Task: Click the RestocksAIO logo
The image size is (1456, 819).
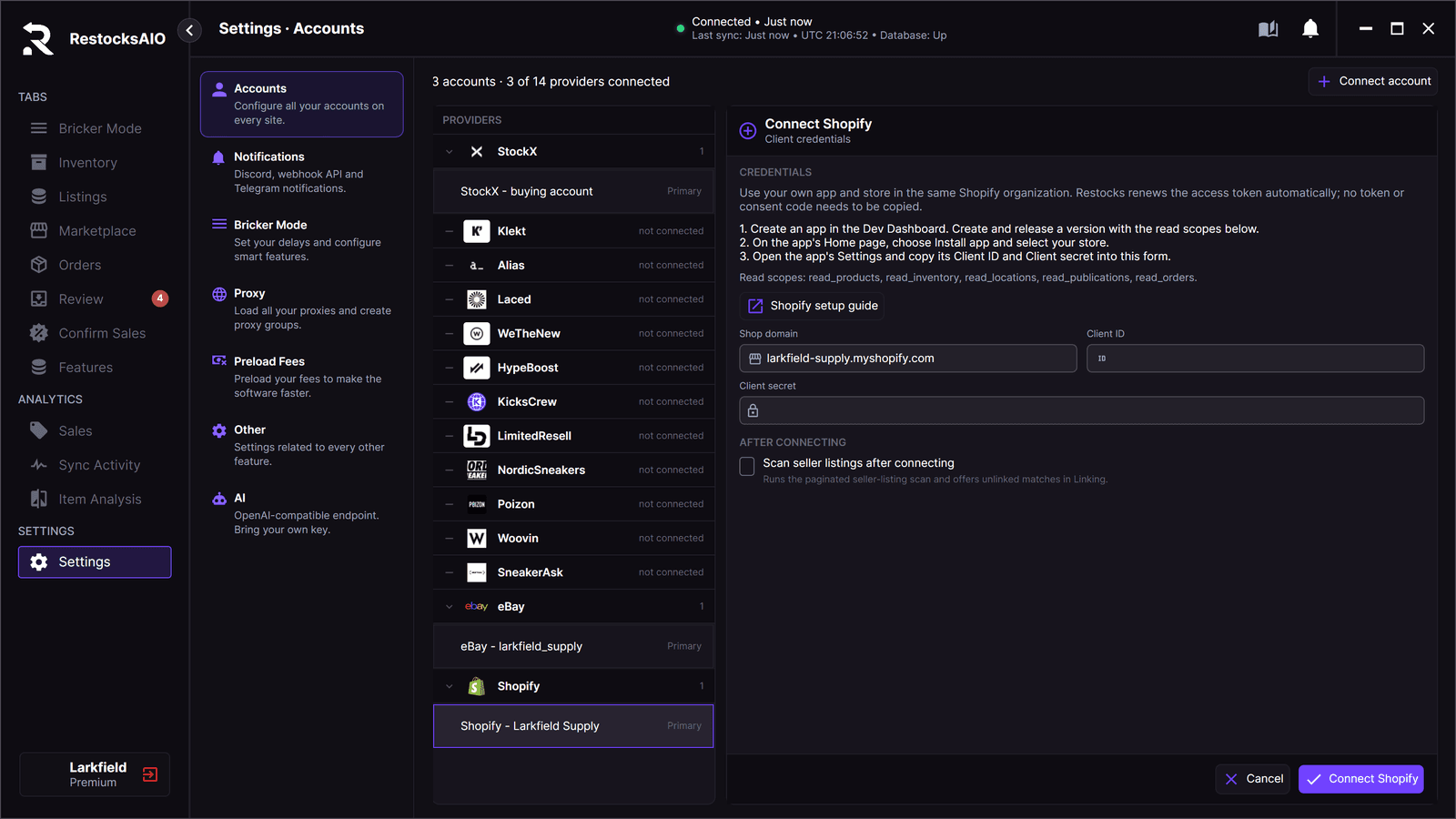Action: point(37,38)
